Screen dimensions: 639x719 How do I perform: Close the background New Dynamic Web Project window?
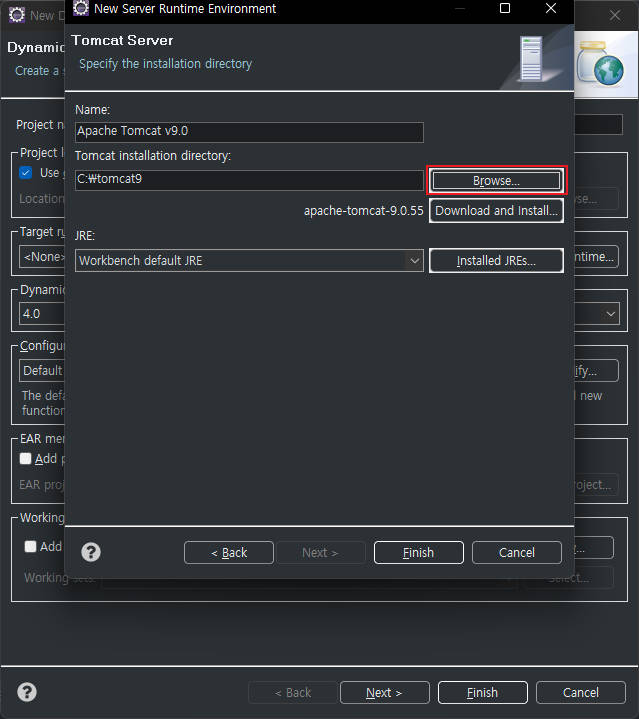pyautogui.click(x=615, y=15)
